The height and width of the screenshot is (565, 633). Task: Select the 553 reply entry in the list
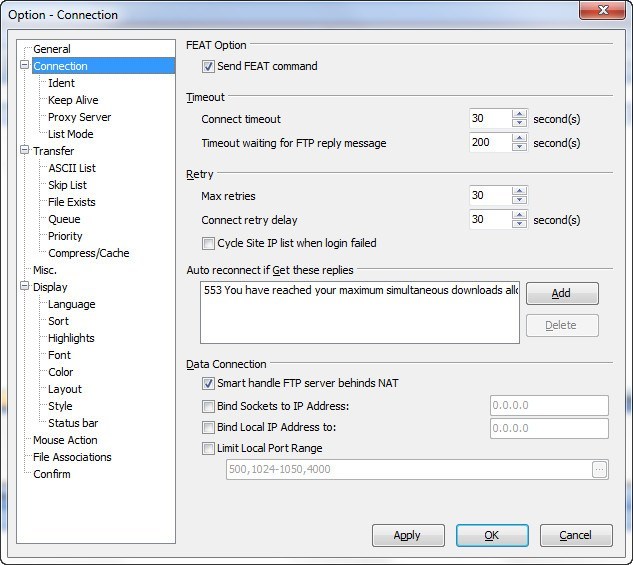point(360,290)
